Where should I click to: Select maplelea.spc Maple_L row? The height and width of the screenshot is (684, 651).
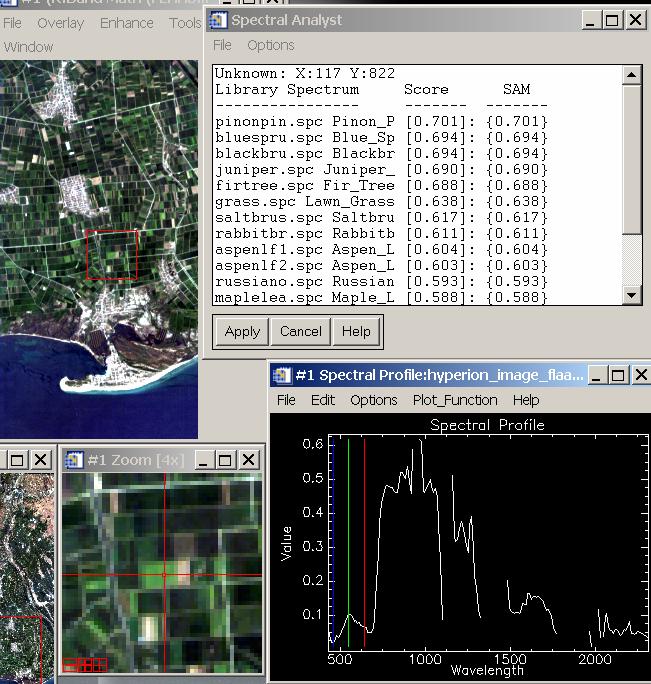point(381,298)
